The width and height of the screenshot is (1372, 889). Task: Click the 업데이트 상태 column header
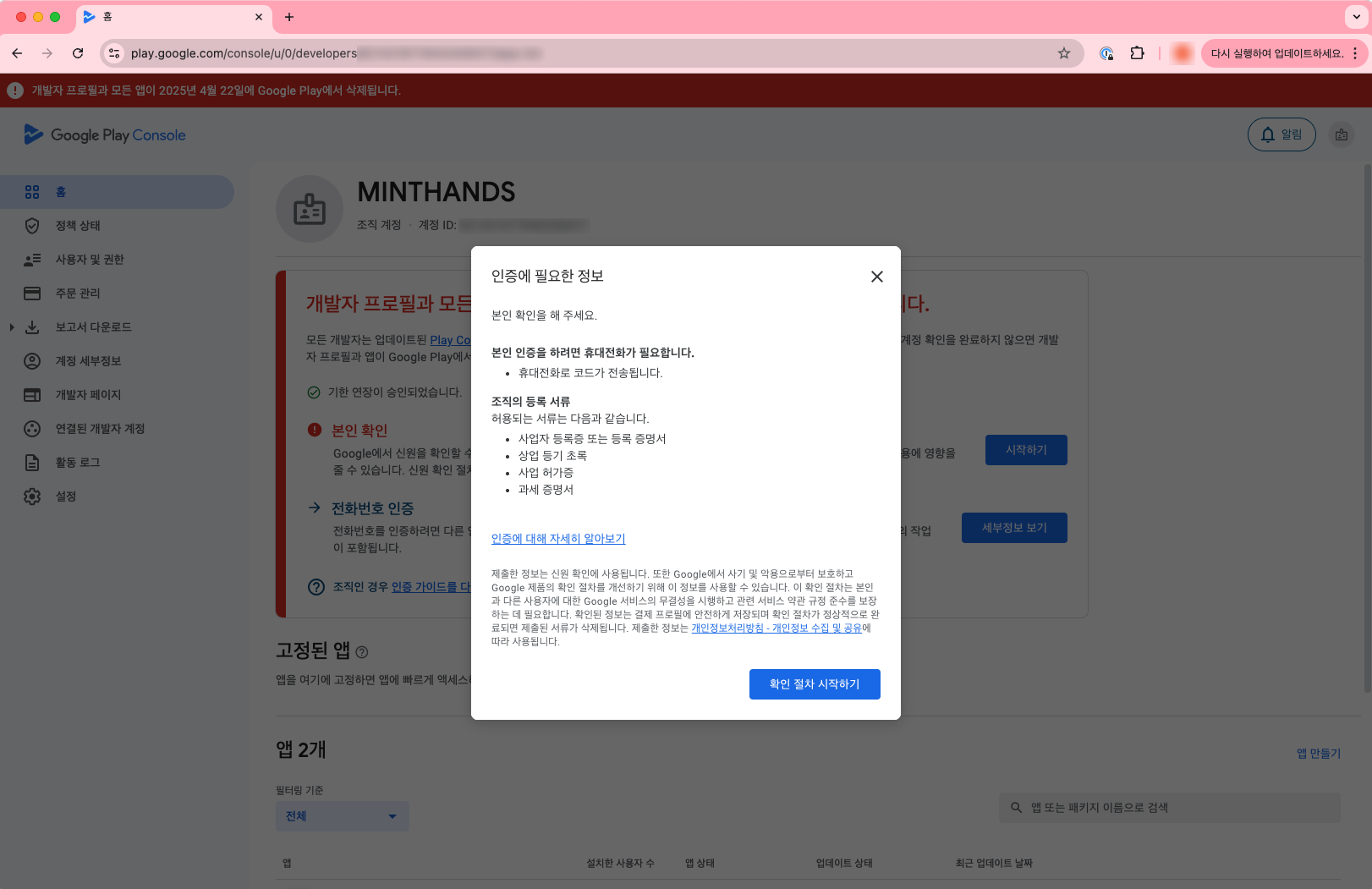(844, 864)
